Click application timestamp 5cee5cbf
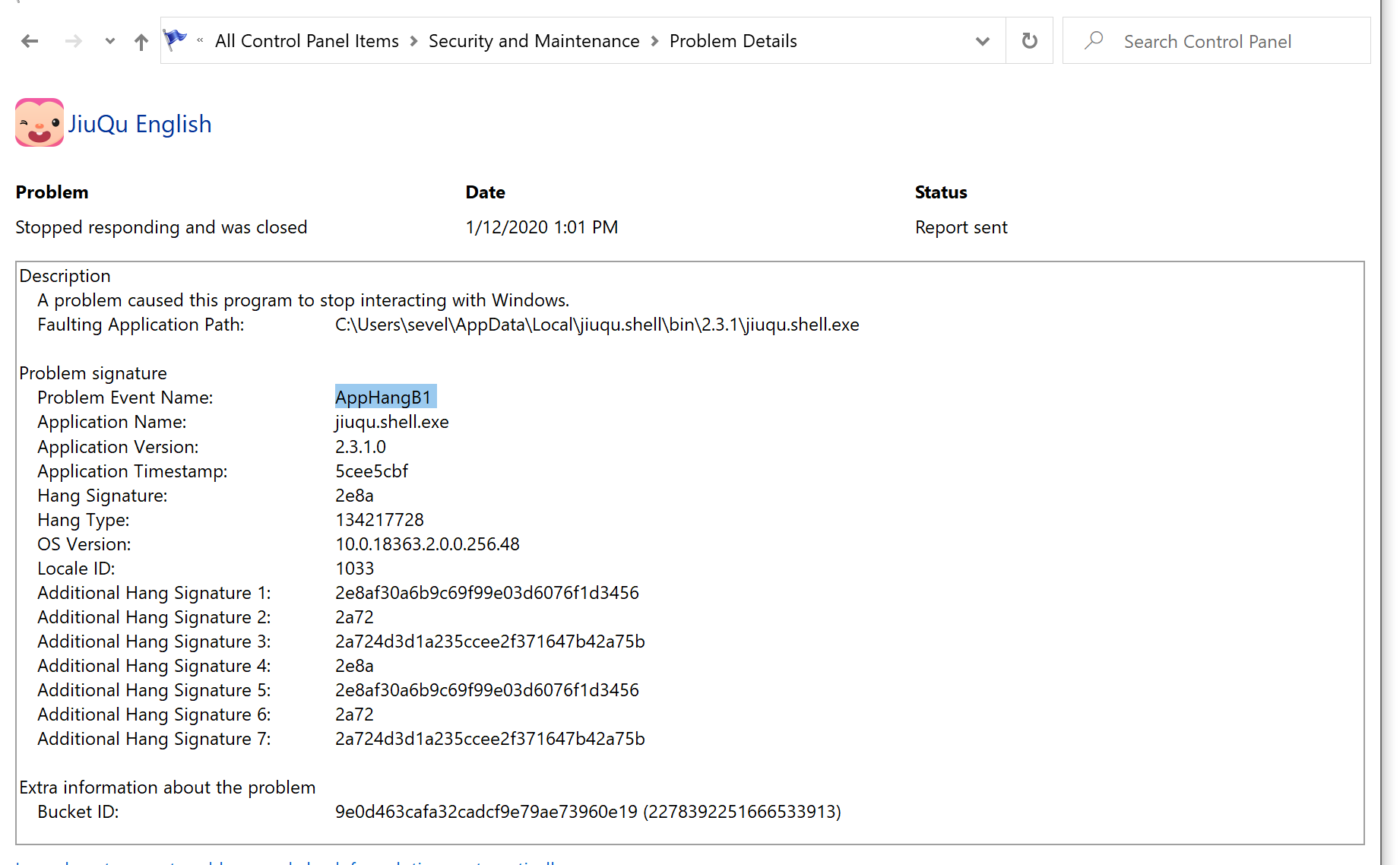 pyautogui.click(x=372, y=471)
